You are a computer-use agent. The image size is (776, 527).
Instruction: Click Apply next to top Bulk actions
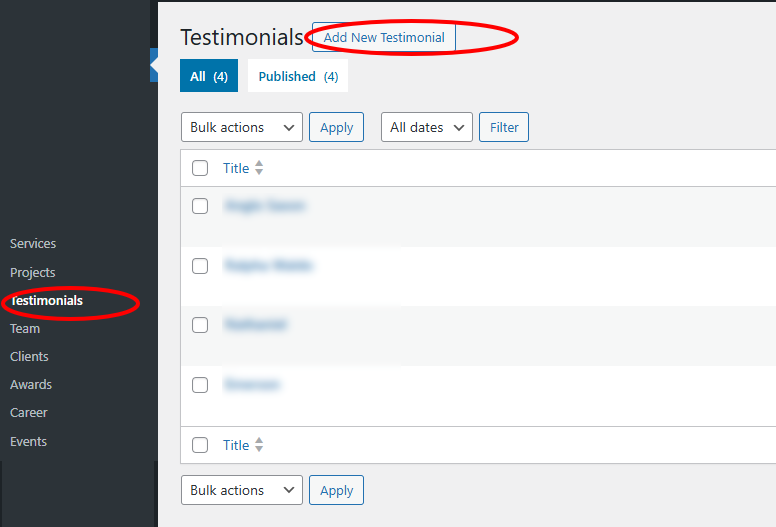(336, 127)
